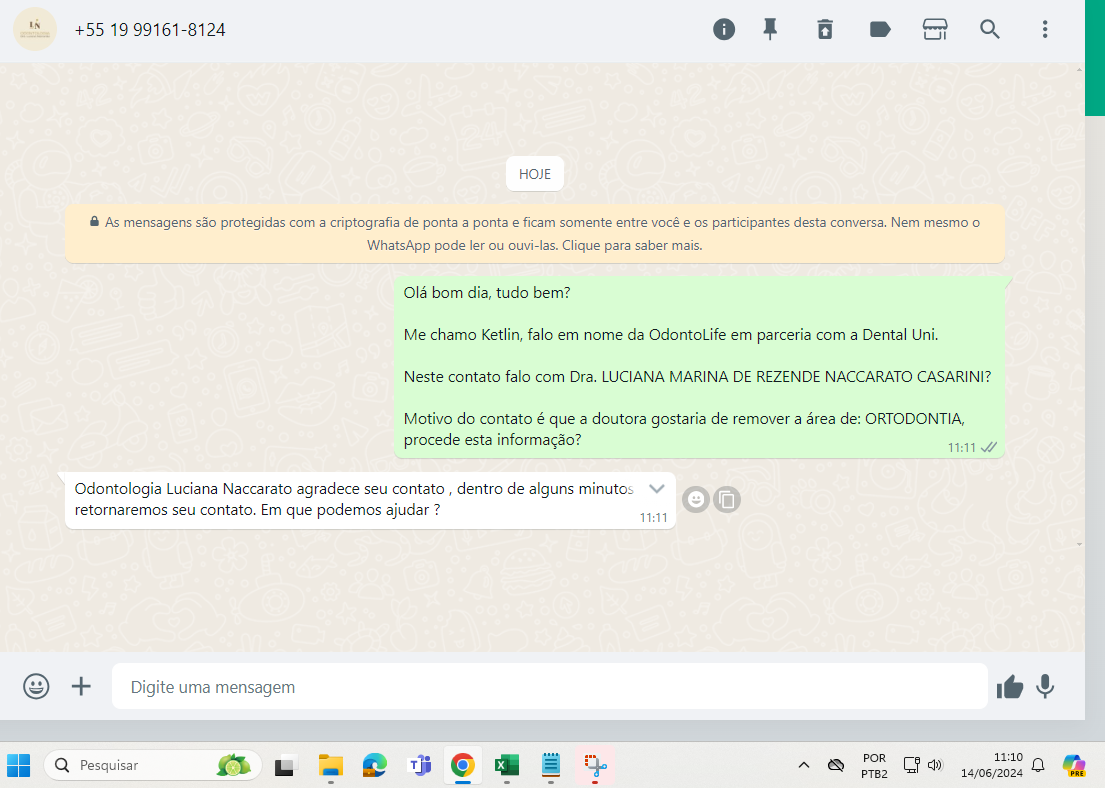Expand the message options chevron on the auto-reply
Image resolution: width=1105 pixels, height=788 pixels.
[657, 488]
